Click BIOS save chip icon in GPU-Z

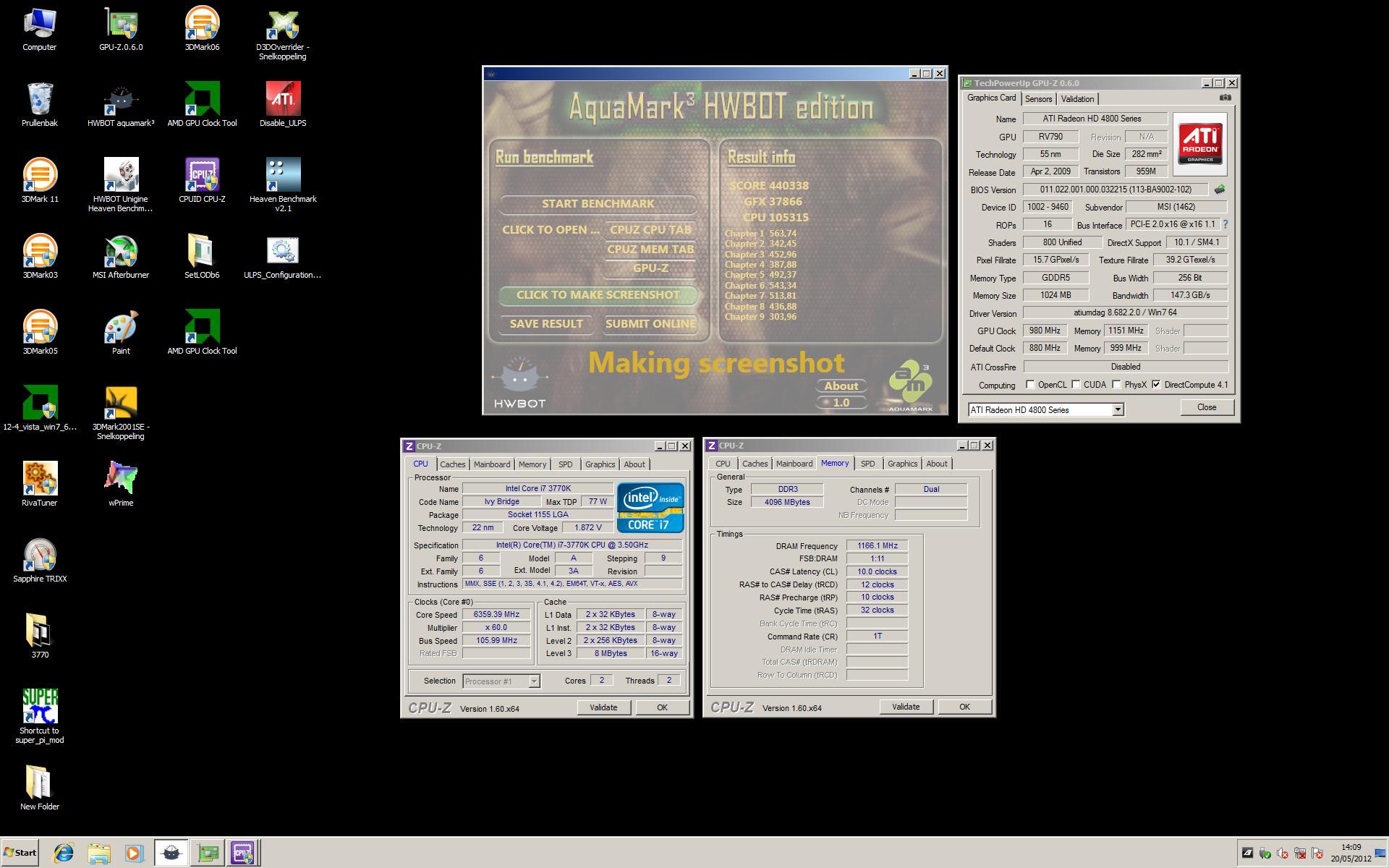tap(1220, 190)
